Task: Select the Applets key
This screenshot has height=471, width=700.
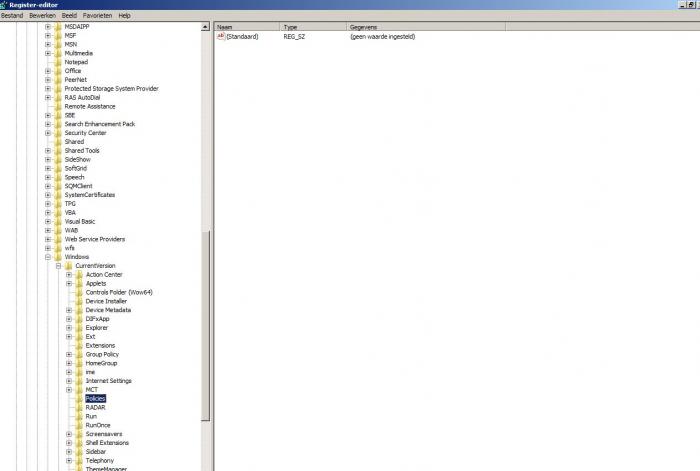Action: [x=96, y=283]
